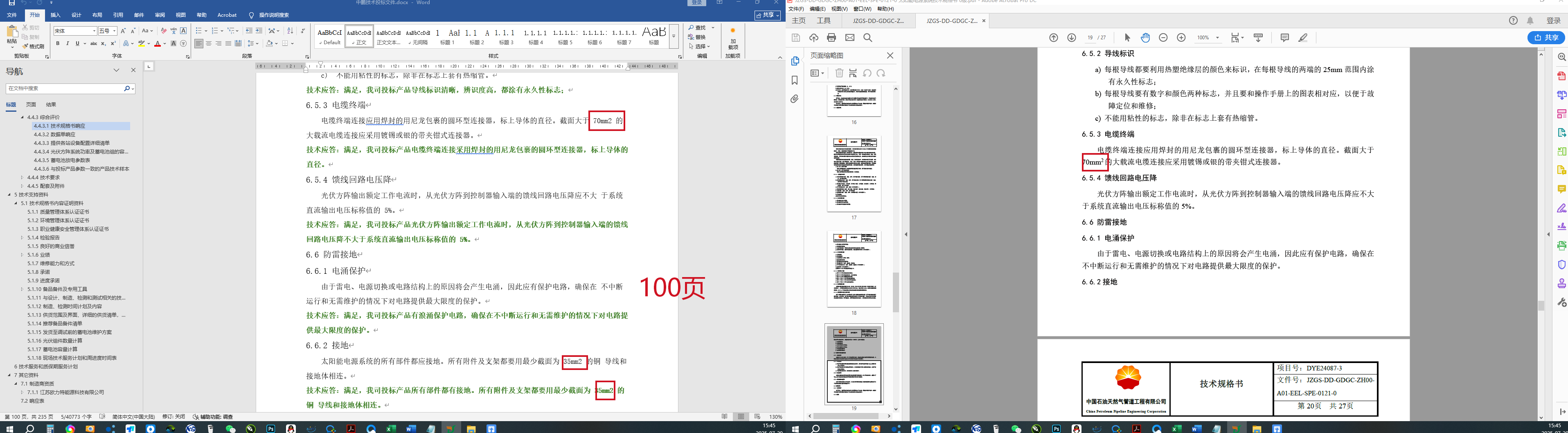Open the search magnifier in Acrobat toolbar

[x=868, y=38]
